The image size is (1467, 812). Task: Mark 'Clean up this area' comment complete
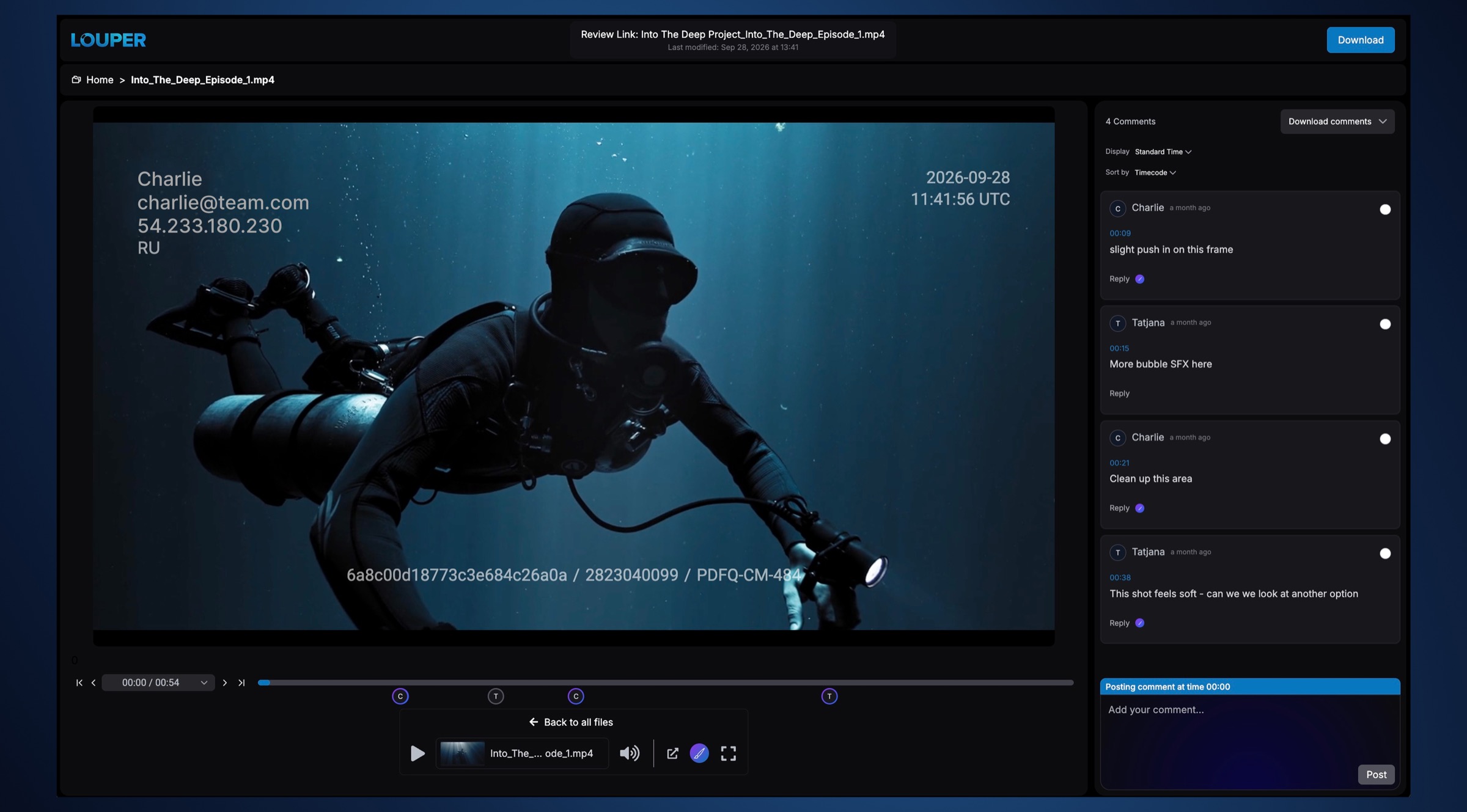1385,439
